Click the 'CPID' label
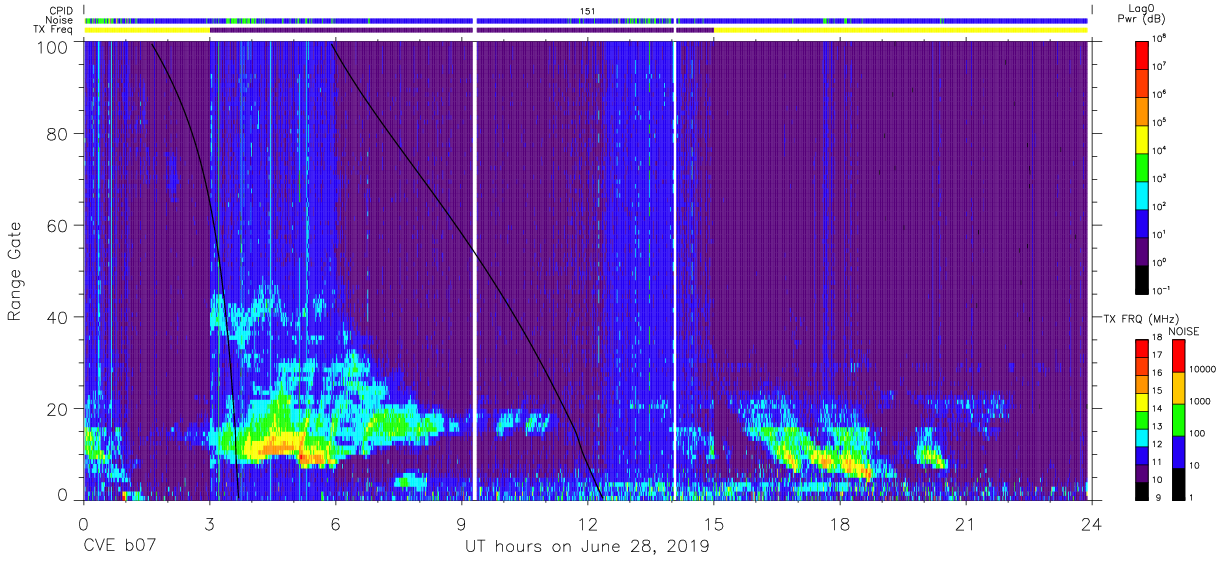Viewport: 1228px width, 567px height. [x=59, y=10]
